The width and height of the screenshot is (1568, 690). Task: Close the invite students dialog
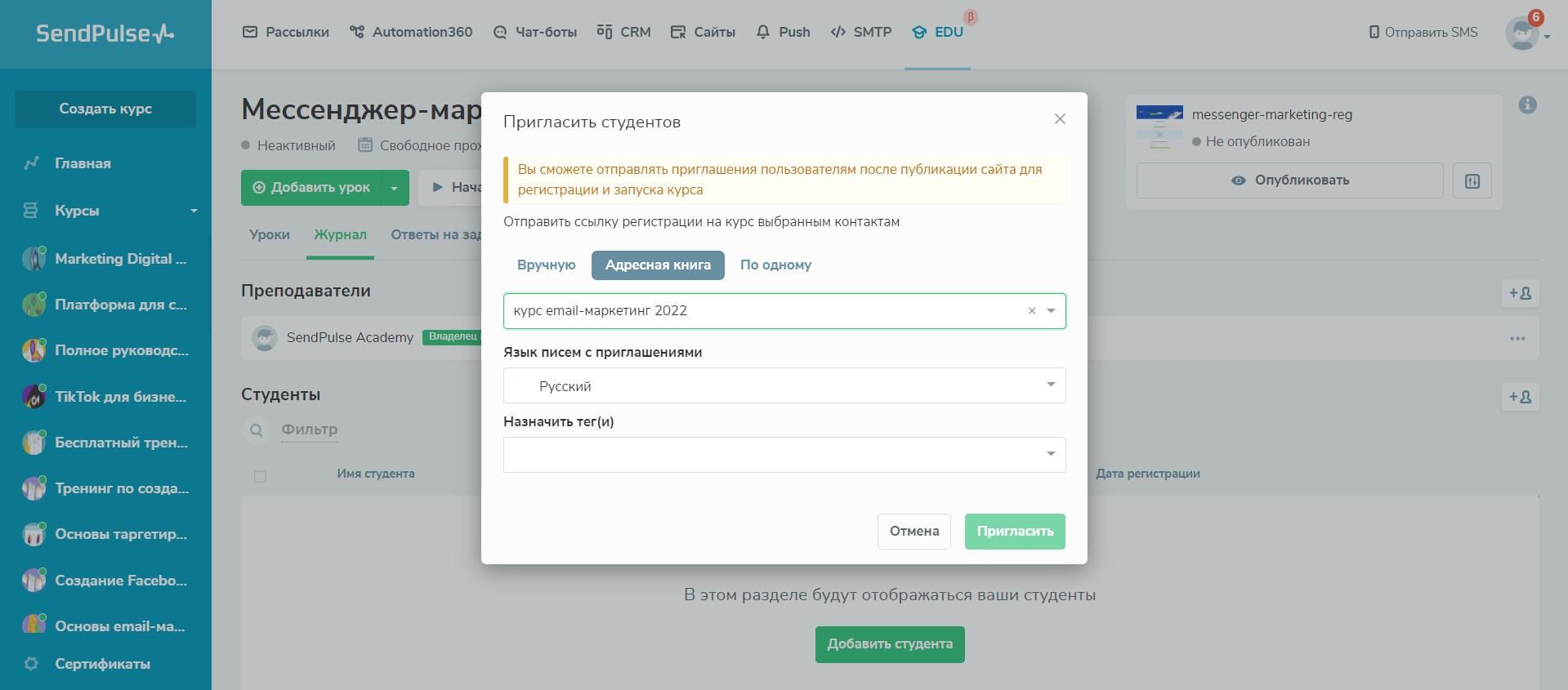click(1060, 119)
